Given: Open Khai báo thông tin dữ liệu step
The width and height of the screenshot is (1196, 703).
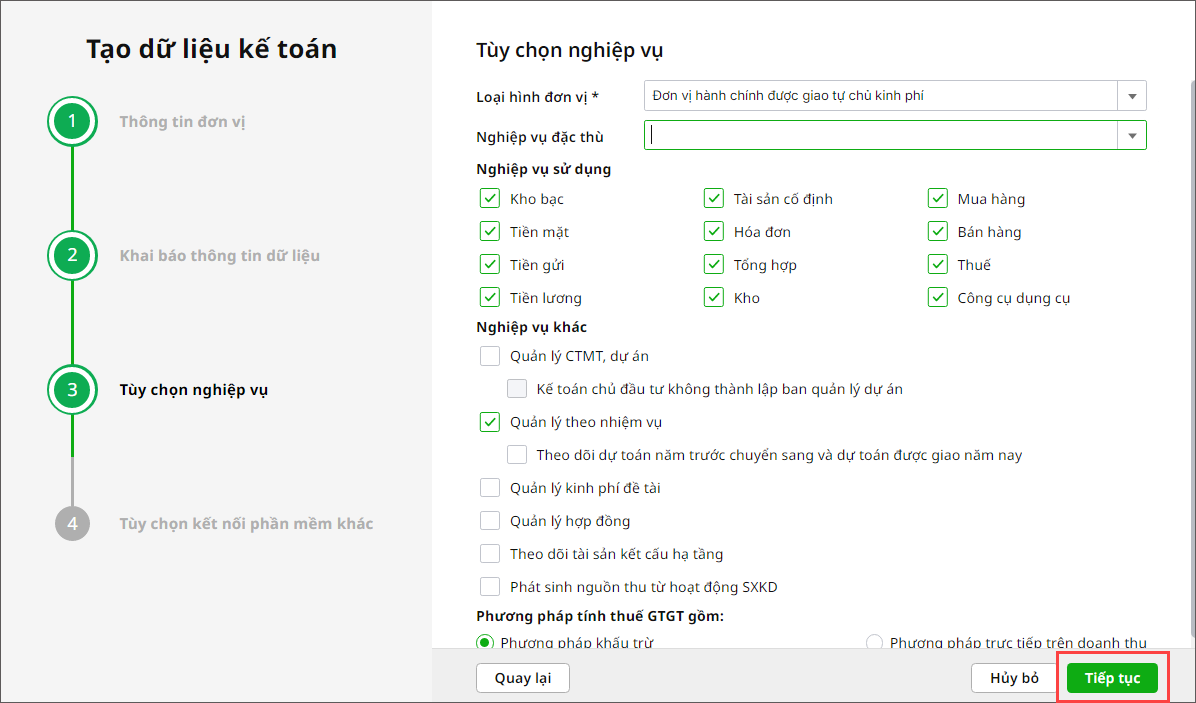Looking at the screenshot, I should pos(219,255).
